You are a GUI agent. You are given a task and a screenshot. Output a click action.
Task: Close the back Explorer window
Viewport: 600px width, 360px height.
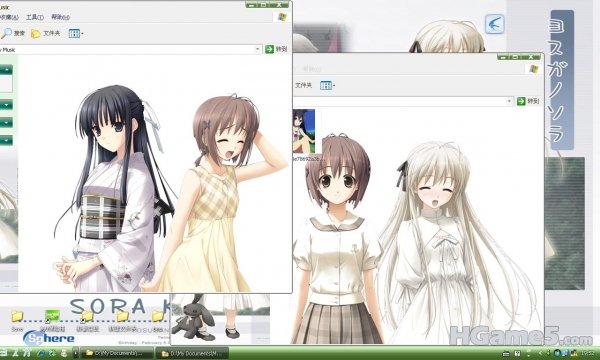[x=532, y=57]
